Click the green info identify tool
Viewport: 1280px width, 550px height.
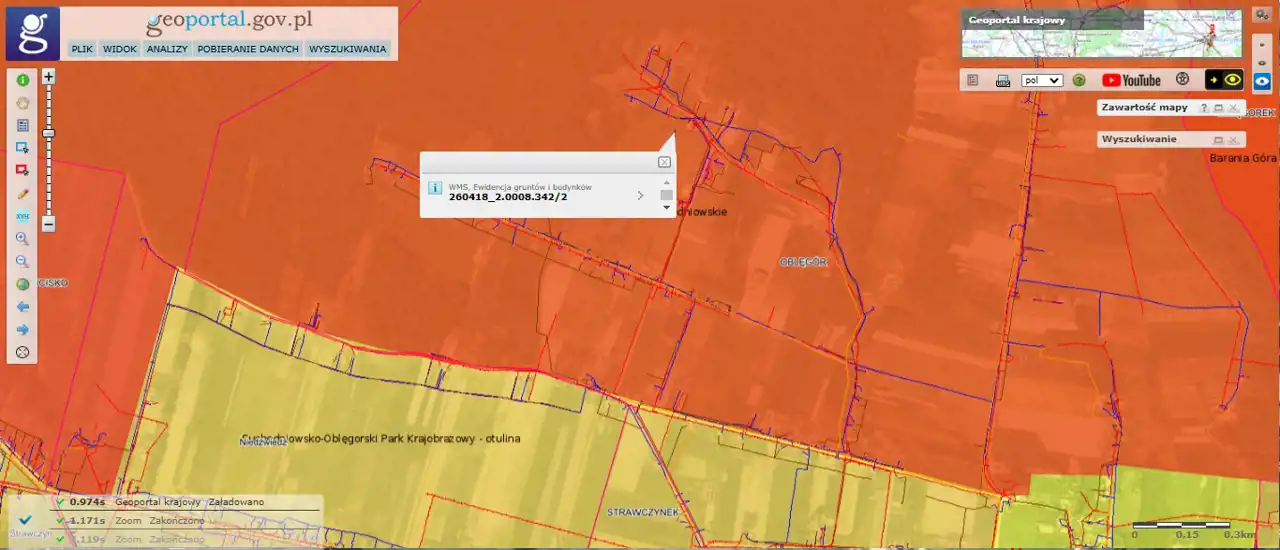coord(22,80)
